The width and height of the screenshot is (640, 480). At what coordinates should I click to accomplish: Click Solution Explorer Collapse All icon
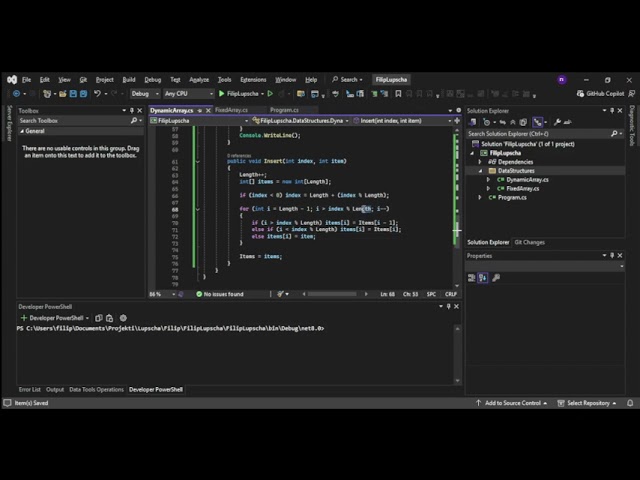tap(513, 122)
